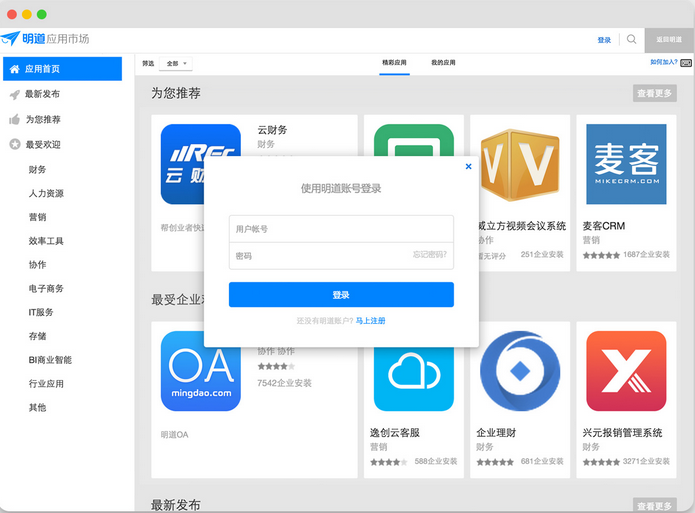Choose the 效率工具 category
Image resolution: width=695 pixels, height=513 pixels.
point(46,241)
